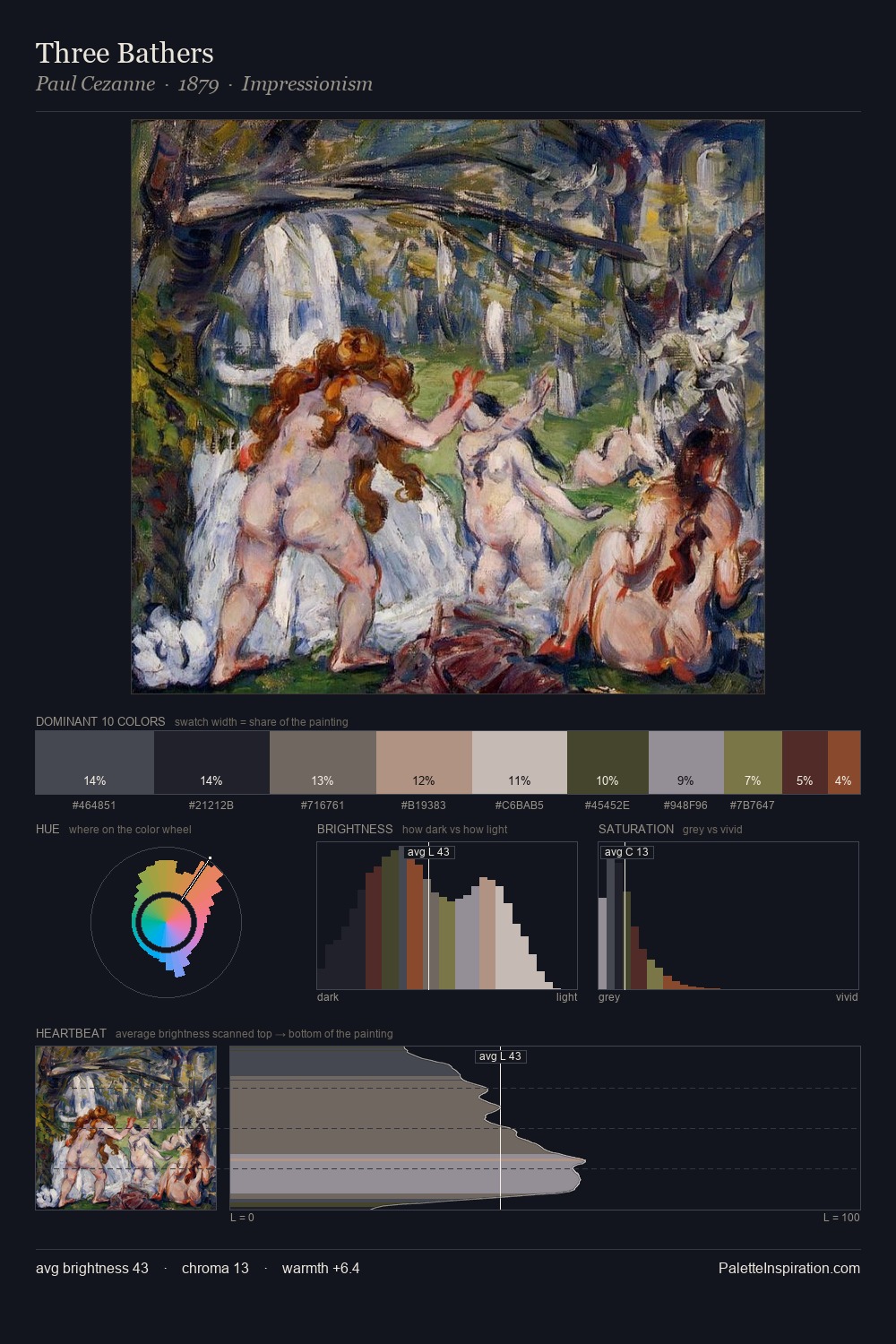Click the 'light' brightness axis label
Viewport: 896px width, 1344px height.
567,996
